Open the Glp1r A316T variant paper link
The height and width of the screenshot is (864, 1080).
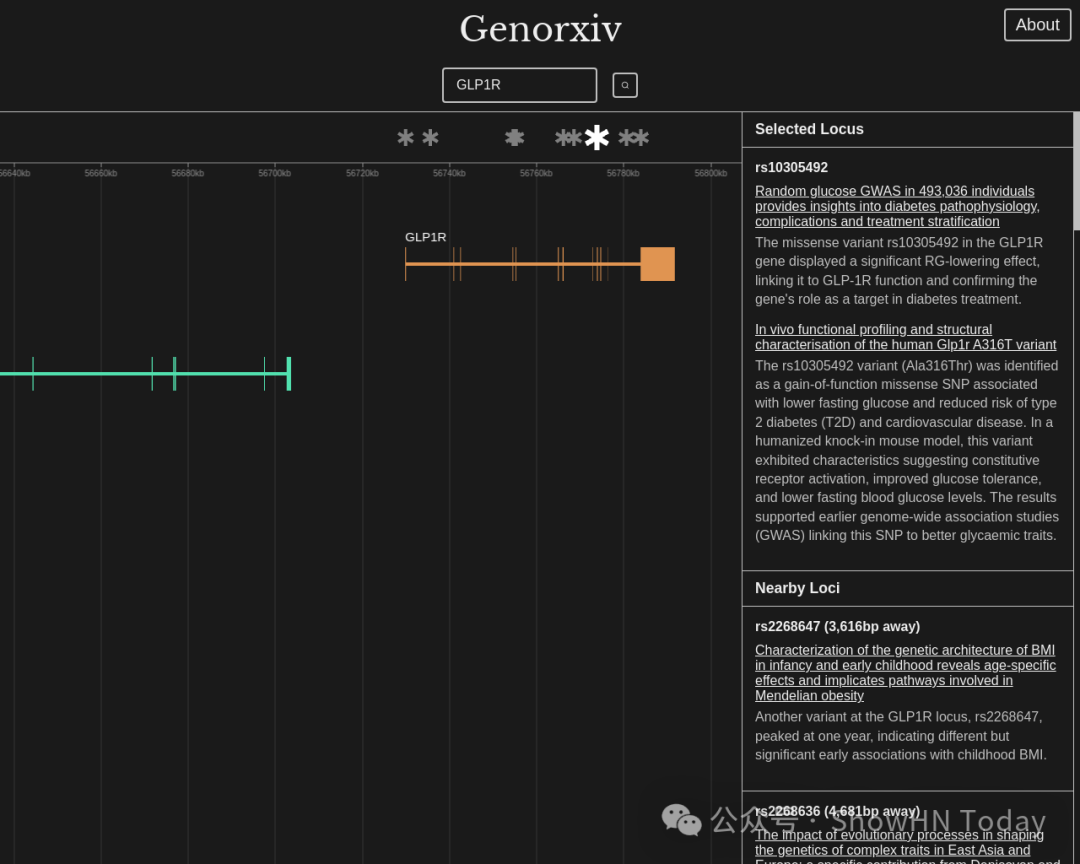906,337
